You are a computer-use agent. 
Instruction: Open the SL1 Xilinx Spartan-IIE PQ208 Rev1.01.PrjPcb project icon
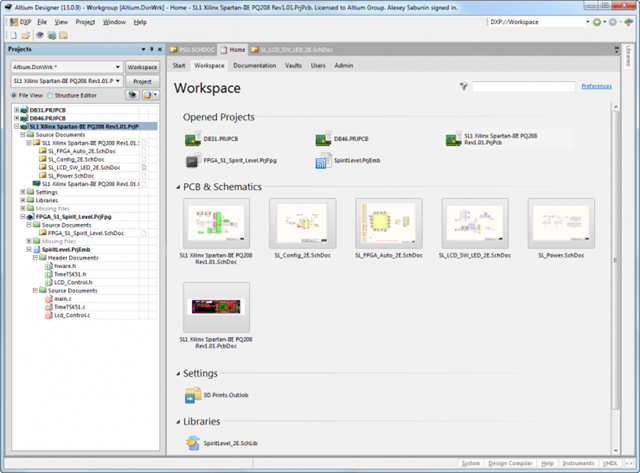click(453, 139)
